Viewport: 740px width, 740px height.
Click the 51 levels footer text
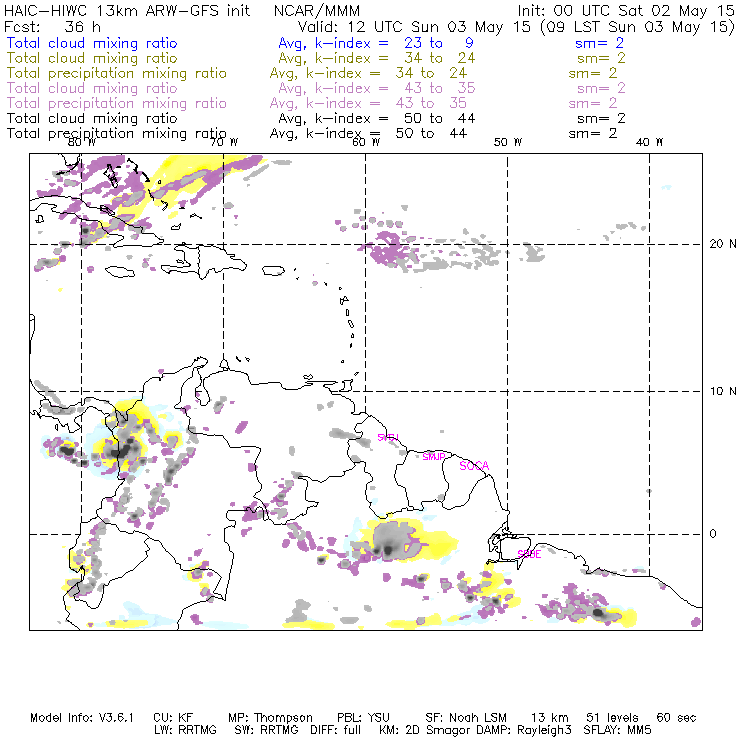tap(613, 718)
